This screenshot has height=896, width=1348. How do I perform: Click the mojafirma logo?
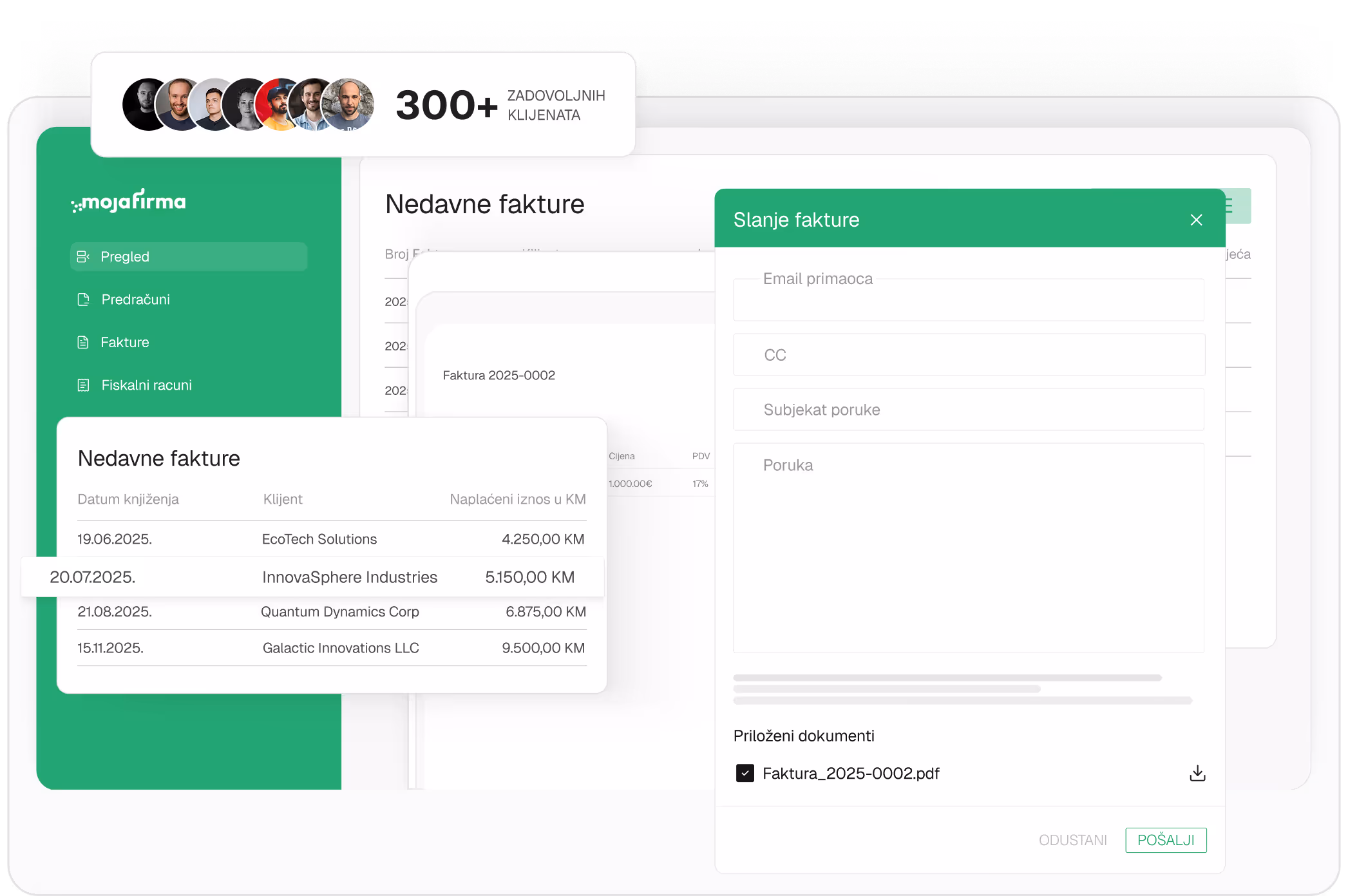click(129, 202)
